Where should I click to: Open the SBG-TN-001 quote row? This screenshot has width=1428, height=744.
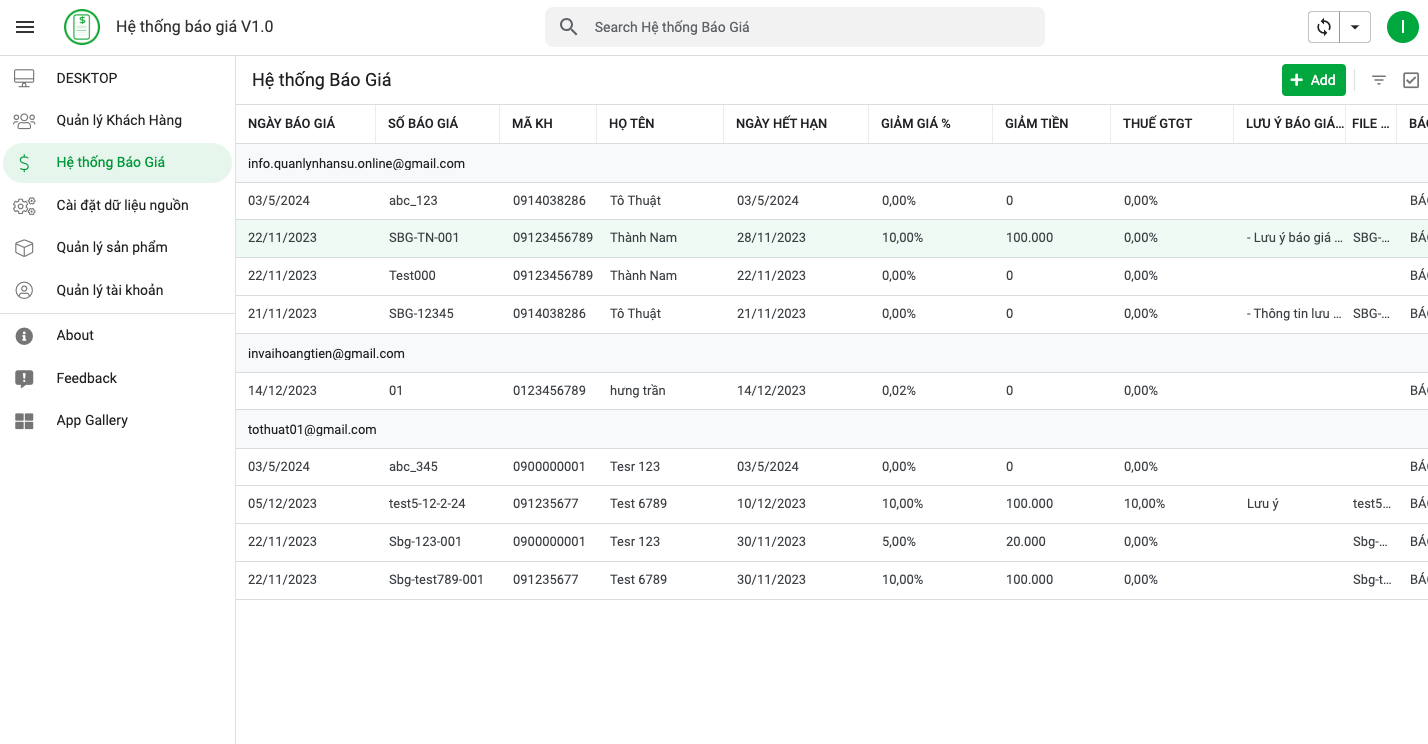click(x=832, y=238)
